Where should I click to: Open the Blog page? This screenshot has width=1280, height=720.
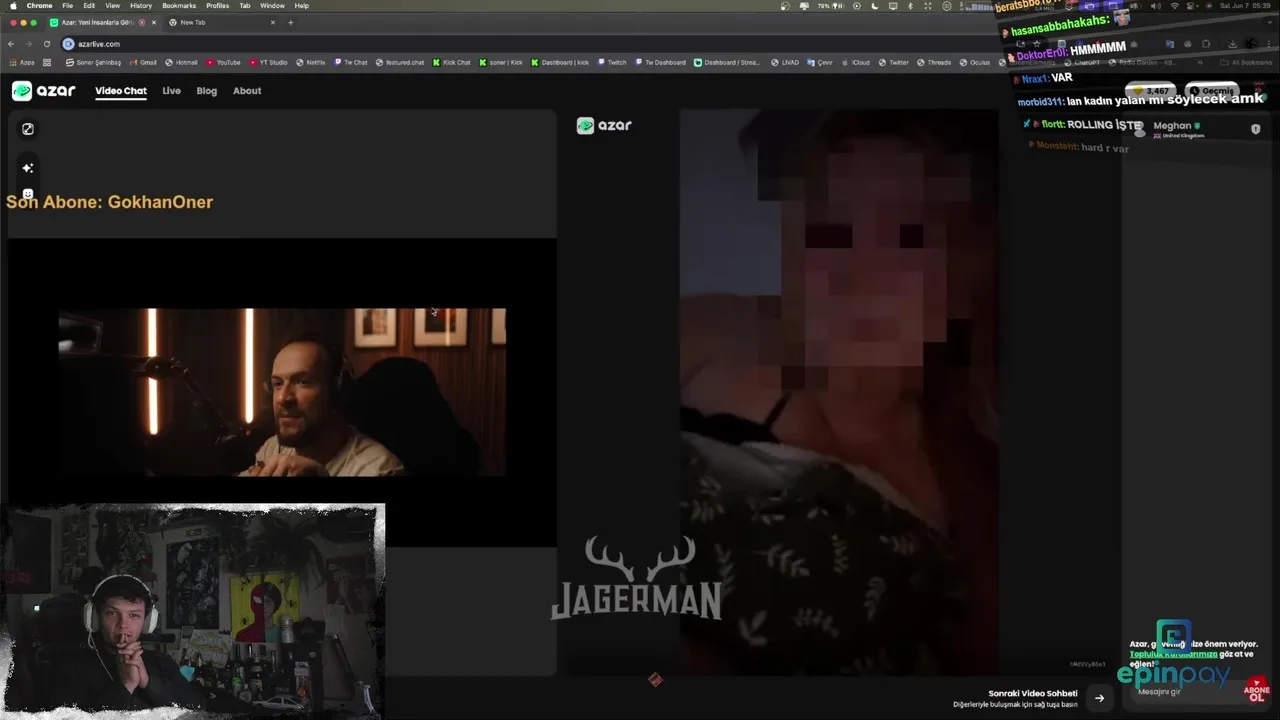[207, 91]
